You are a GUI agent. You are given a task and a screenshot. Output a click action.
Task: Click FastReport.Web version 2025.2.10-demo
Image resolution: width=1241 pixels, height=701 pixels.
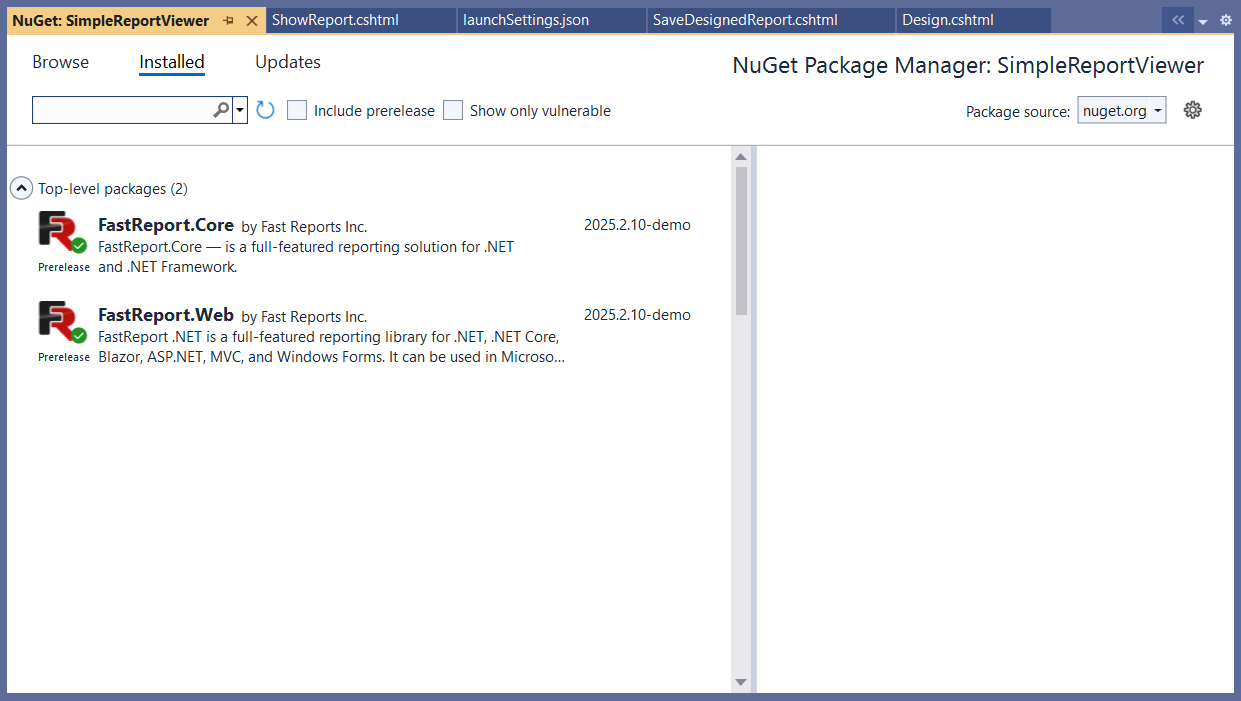tap(637, 315)
